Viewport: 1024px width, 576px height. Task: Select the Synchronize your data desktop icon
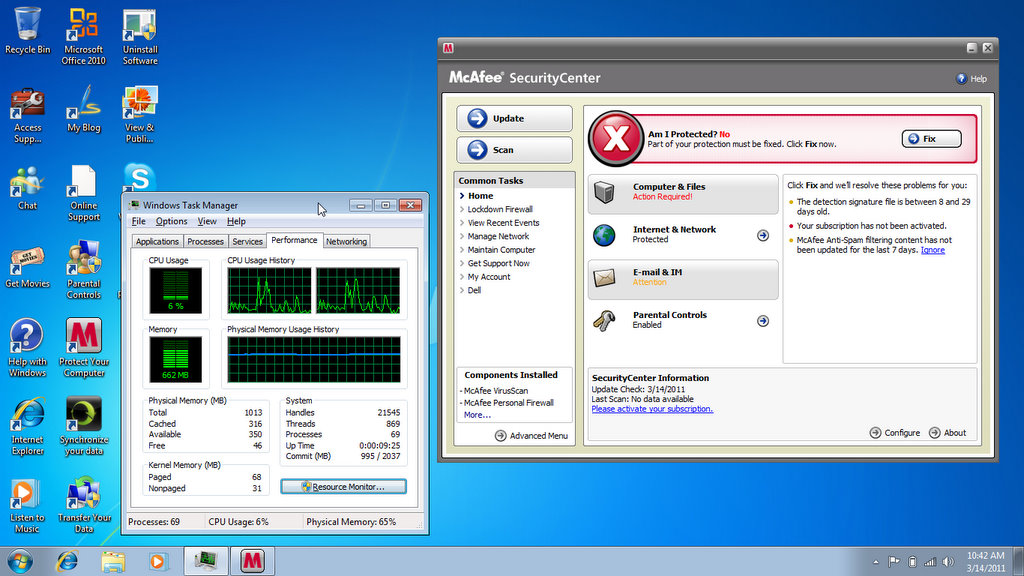coord(84,426)
